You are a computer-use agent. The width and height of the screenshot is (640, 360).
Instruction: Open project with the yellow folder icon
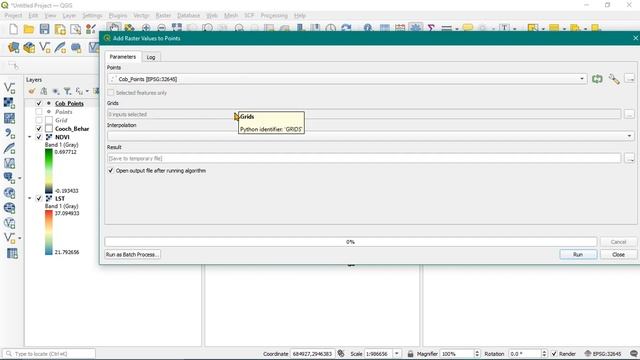[x=29, y=29]
